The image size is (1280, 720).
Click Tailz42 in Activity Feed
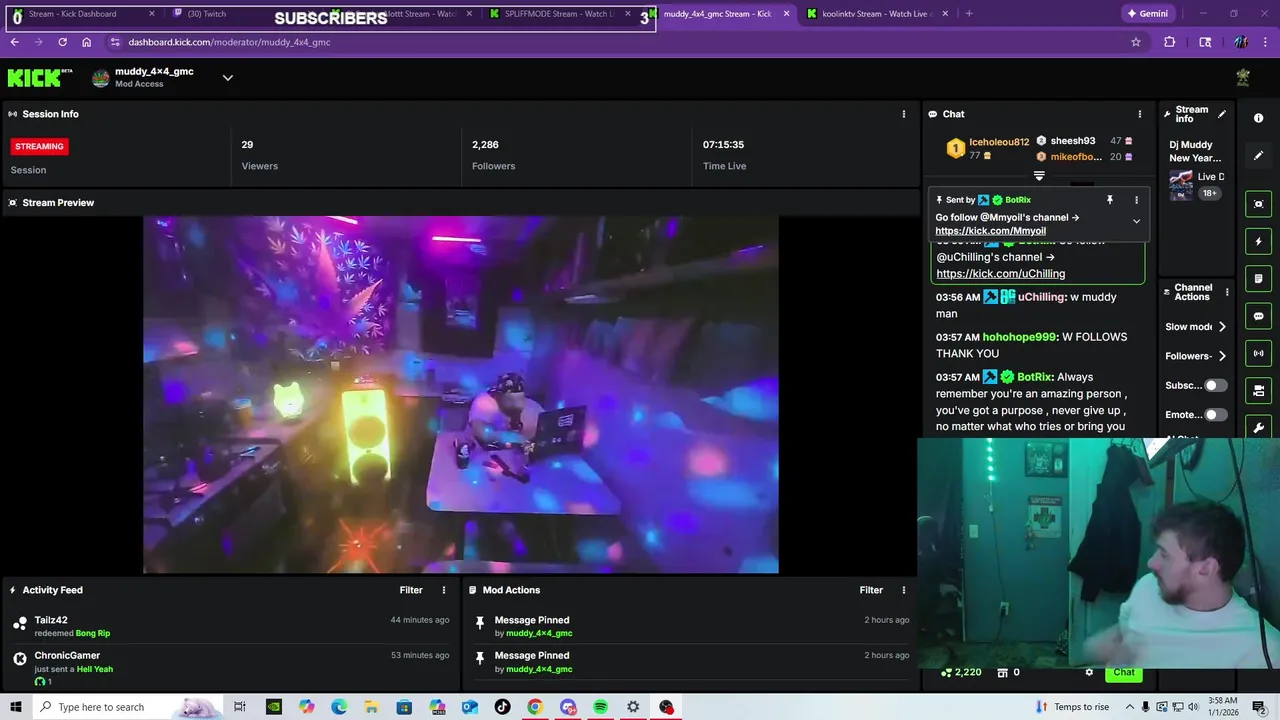(51, 620)
